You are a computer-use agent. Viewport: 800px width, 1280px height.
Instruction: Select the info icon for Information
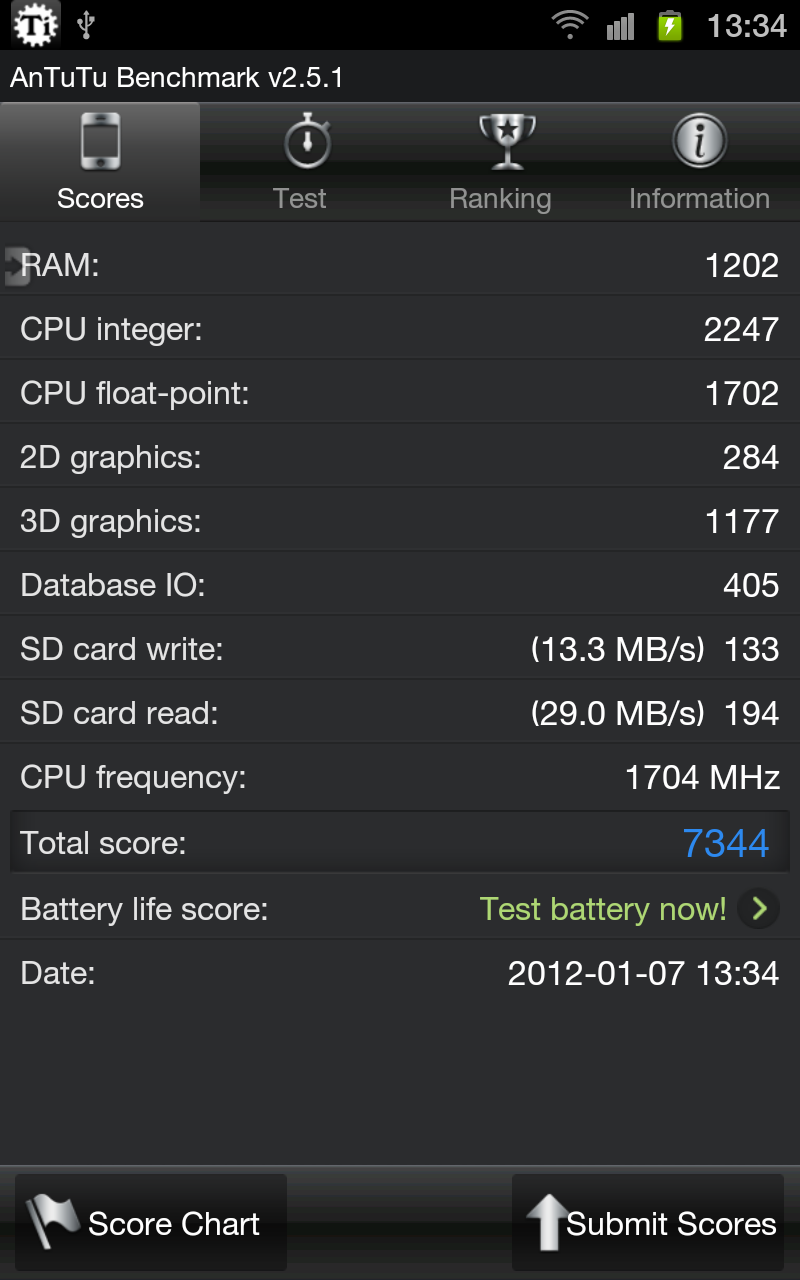[x=699, y=141]
